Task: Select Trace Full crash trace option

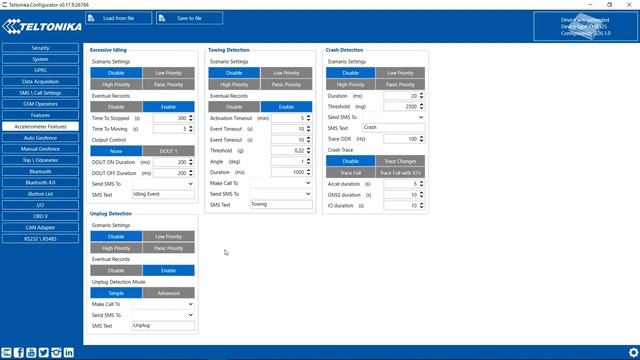Action: click(x=351, y=173)
